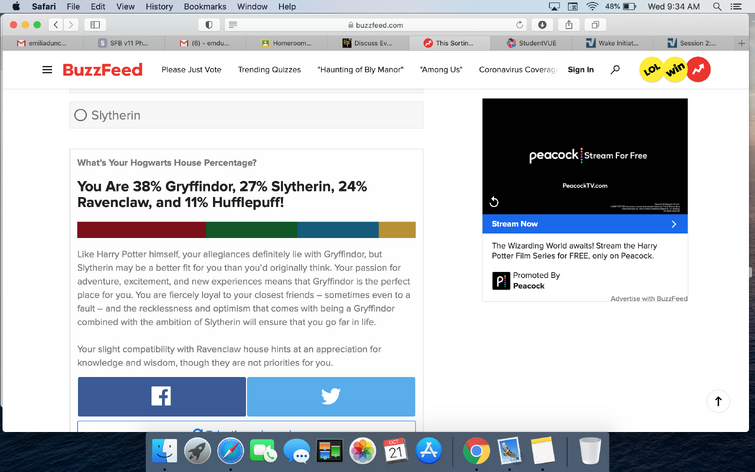This screenshot has width=755, height=472.
Task: Open Coronavirus Coverage section
Action: [x=518, y=70]
